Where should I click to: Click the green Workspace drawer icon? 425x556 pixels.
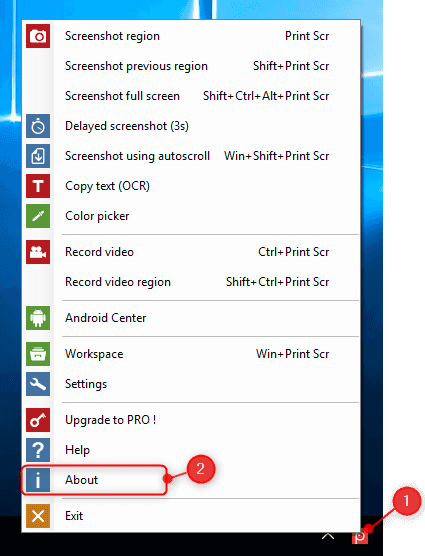click(38, 354)
